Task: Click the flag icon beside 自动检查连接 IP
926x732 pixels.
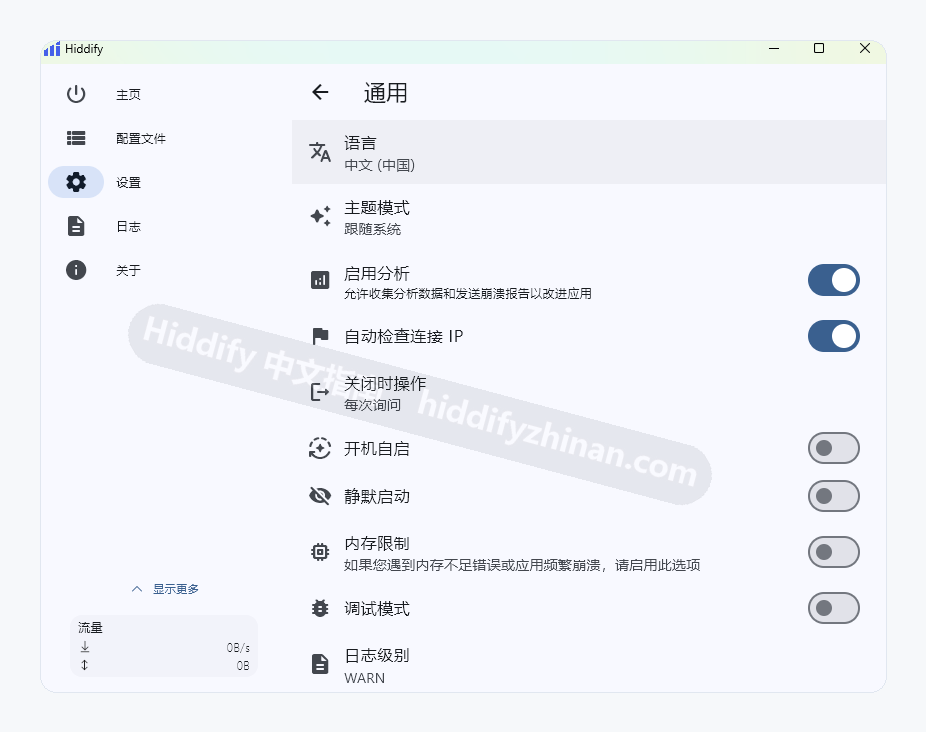Action: 320,336
